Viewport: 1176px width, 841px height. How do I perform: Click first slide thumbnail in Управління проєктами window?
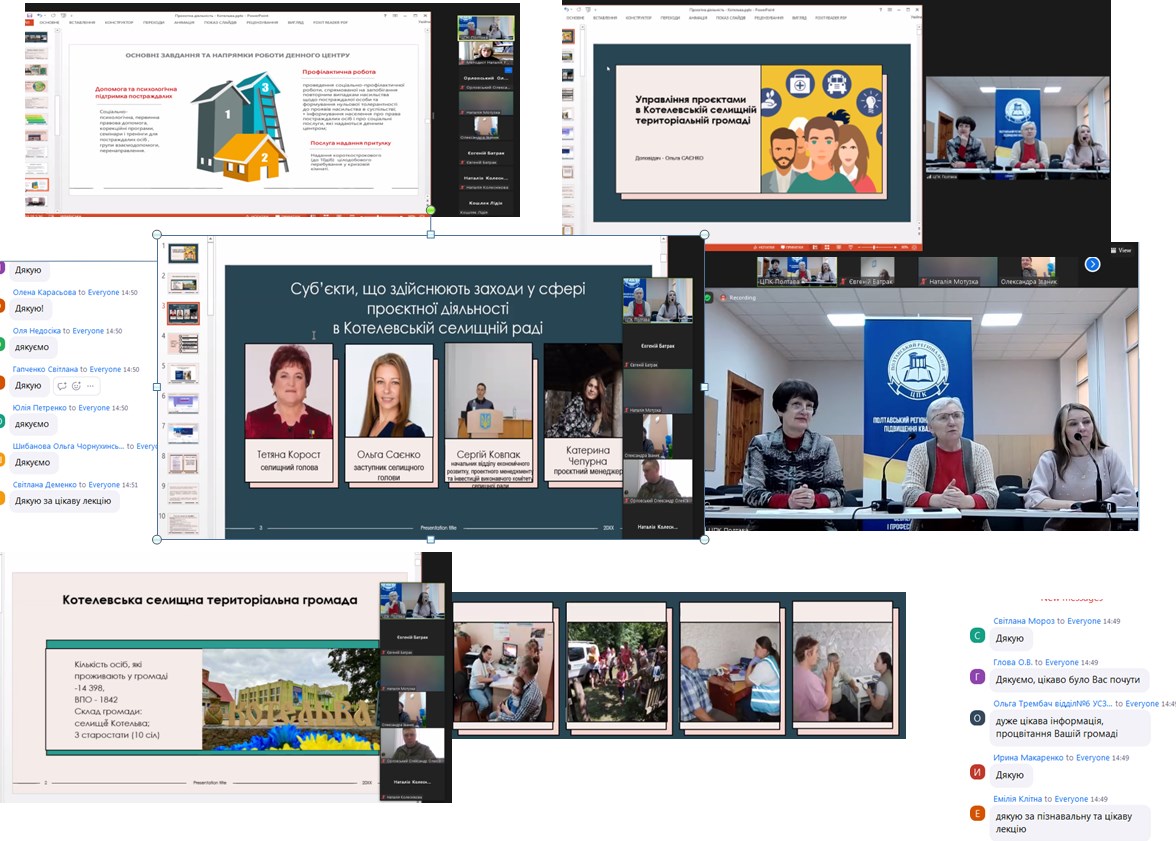(568, 36)
